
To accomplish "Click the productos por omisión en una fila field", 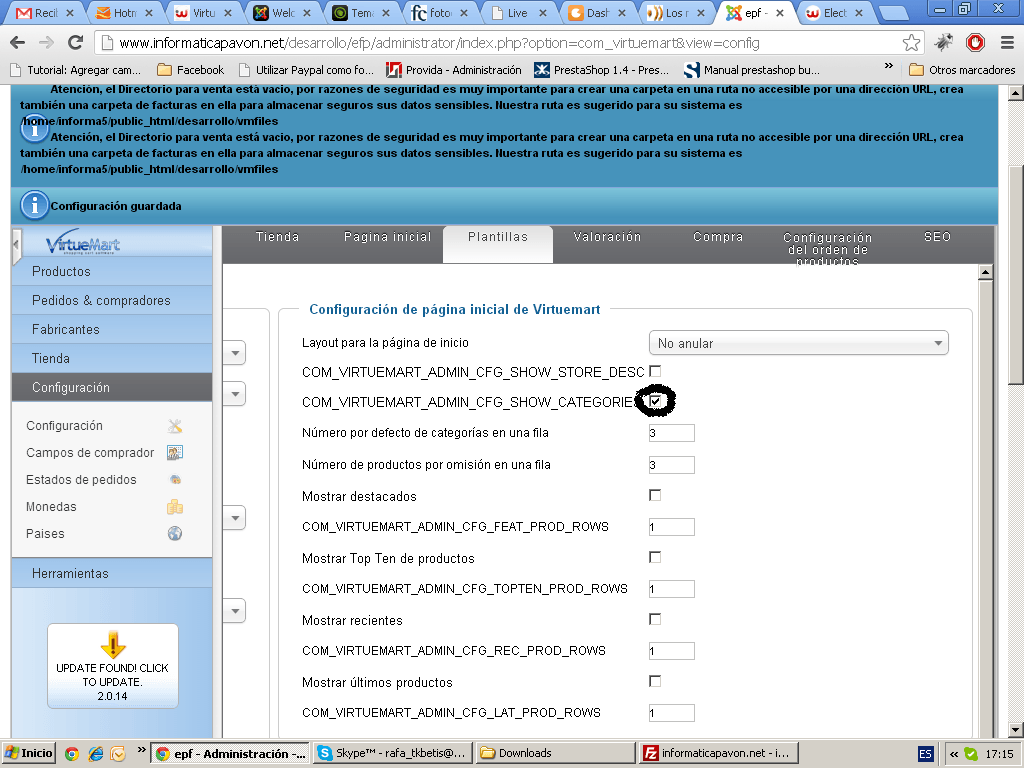I will (x=671, y=465).
